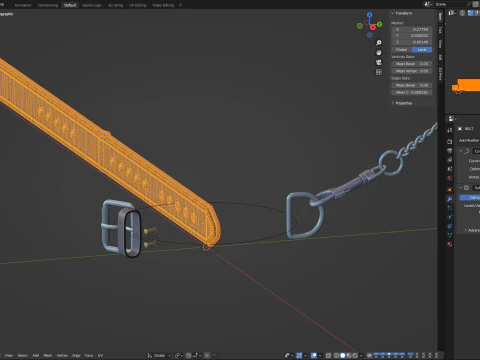Image resolution: width=480 pixels, height=360 pixels.
Task: Open pivot point dropdown
Action: pyautogui.click(x=179, y=355)
